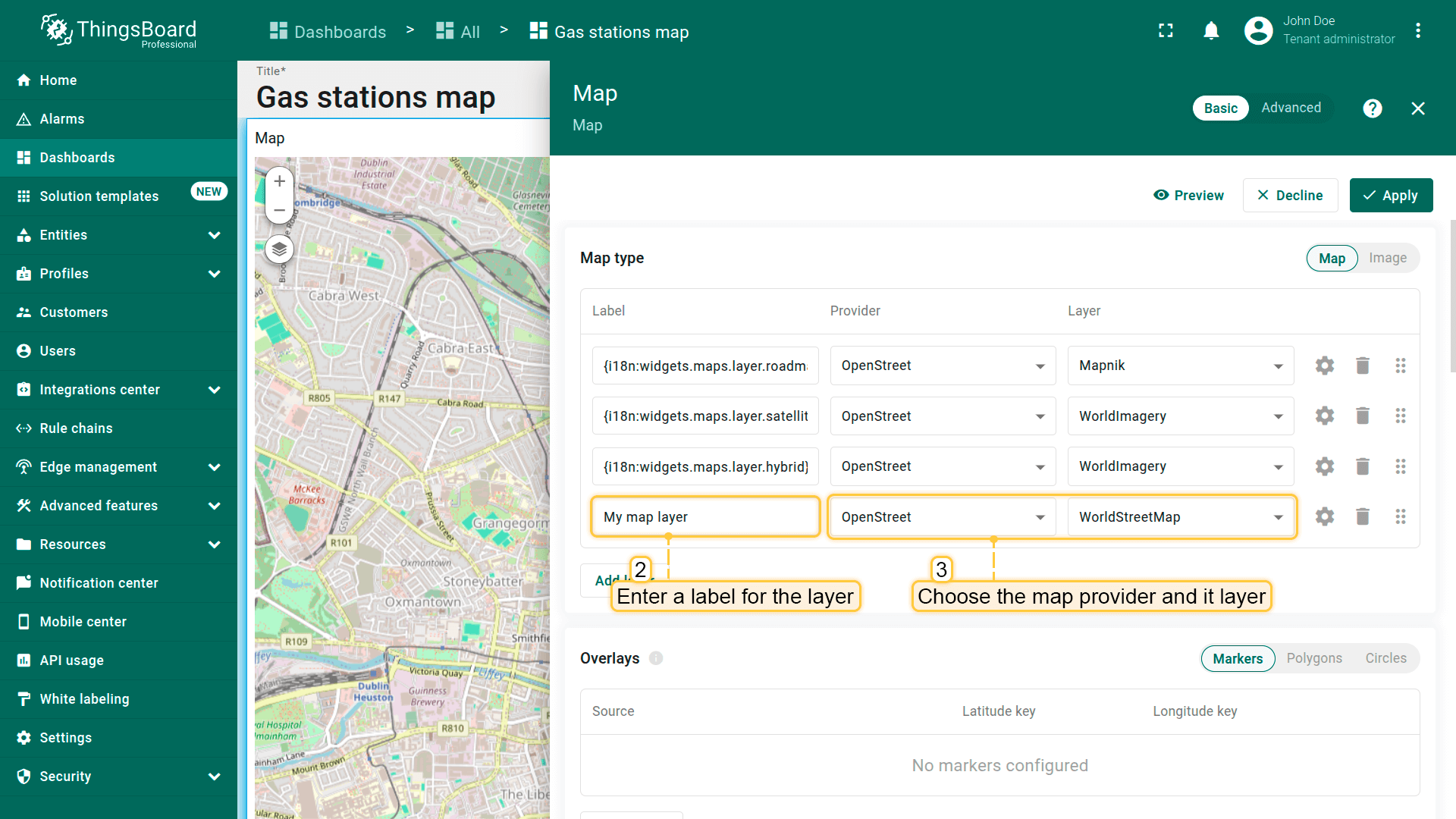Go to Dashboards breadcrumb
1456x819 pixels.
(328, 32)
